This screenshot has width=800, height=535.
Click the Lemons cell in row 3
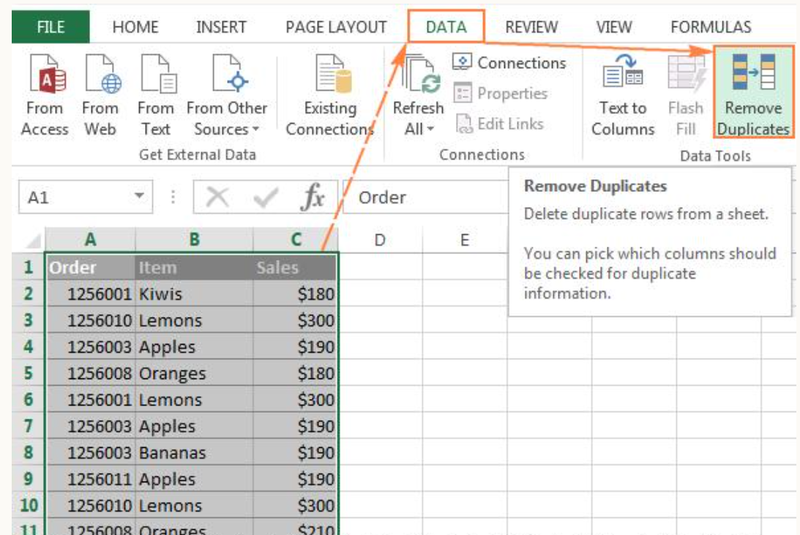click(194, 320)
